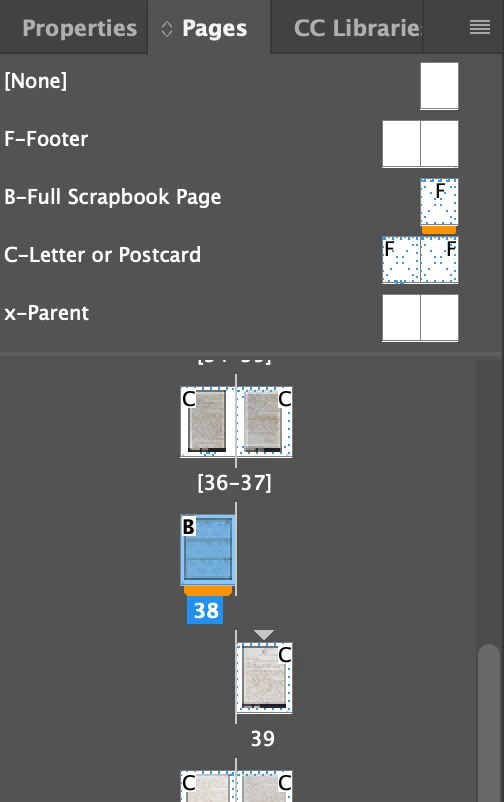Image resolution: width=504 pixels, height=802 pixels.
Task: Open the Pages panel flyout menu
Action: click(479, 27)
